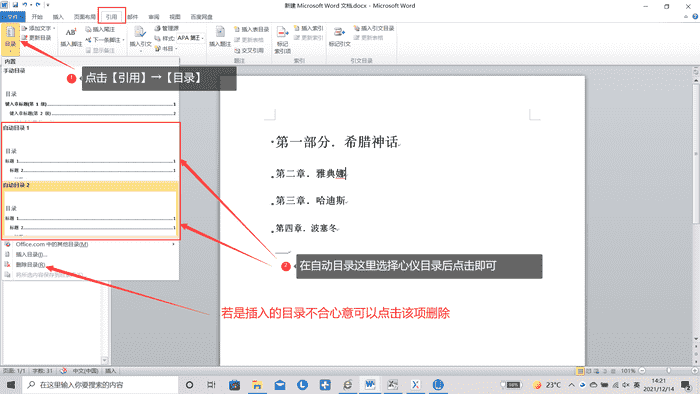Click 更新目录 (Update Table) button
Viewport: 700px width, 394px height.
pyautogui.click(x=37, y=38)
